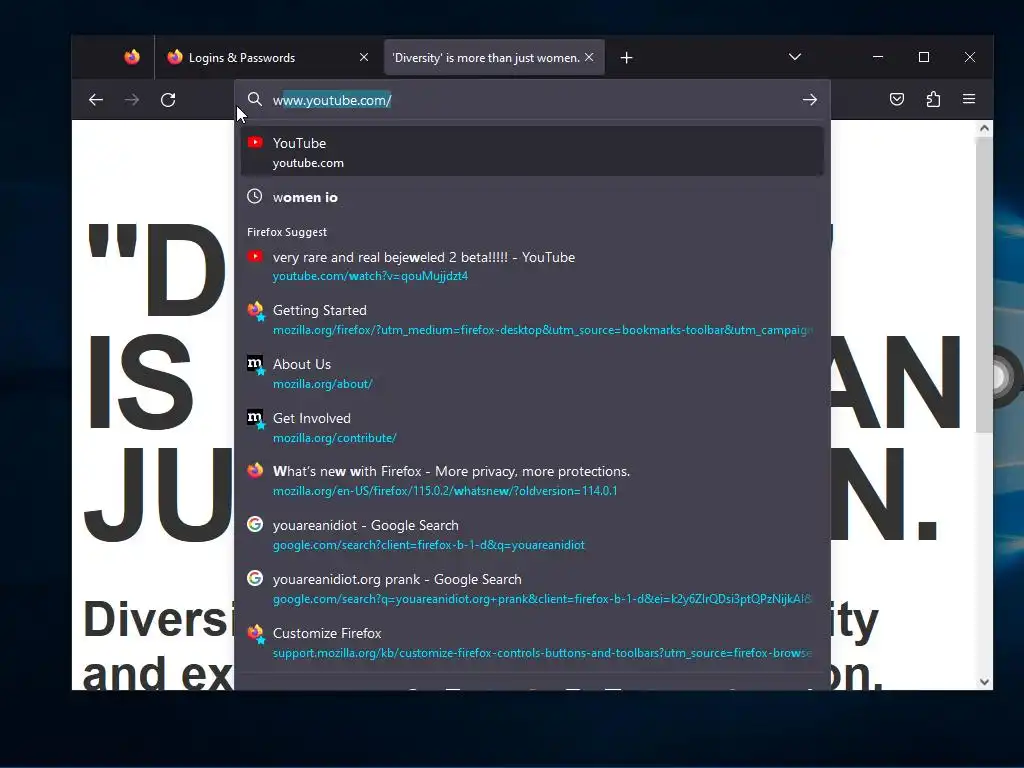Click the search magnifier in address bar
1024x768 pixels.
point(255,99)
